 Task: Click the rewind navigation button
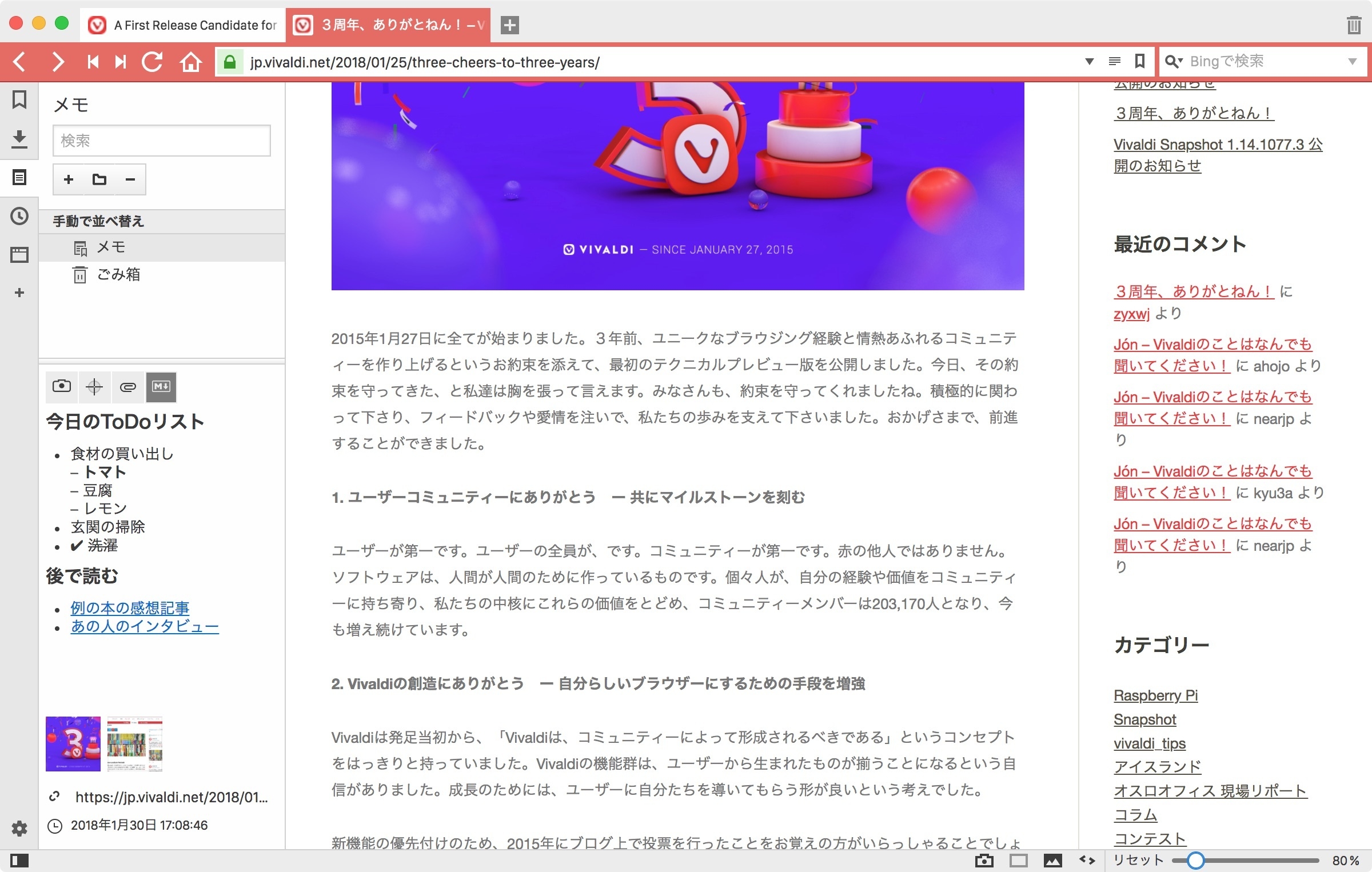[x=93, y=62]
